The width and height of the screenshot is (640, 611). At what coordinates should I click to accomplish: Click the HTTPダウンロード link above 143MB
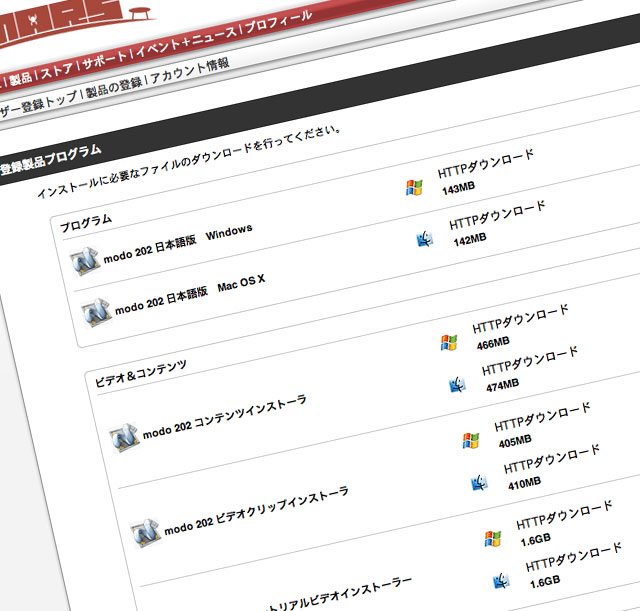click(x=486, y=164)
